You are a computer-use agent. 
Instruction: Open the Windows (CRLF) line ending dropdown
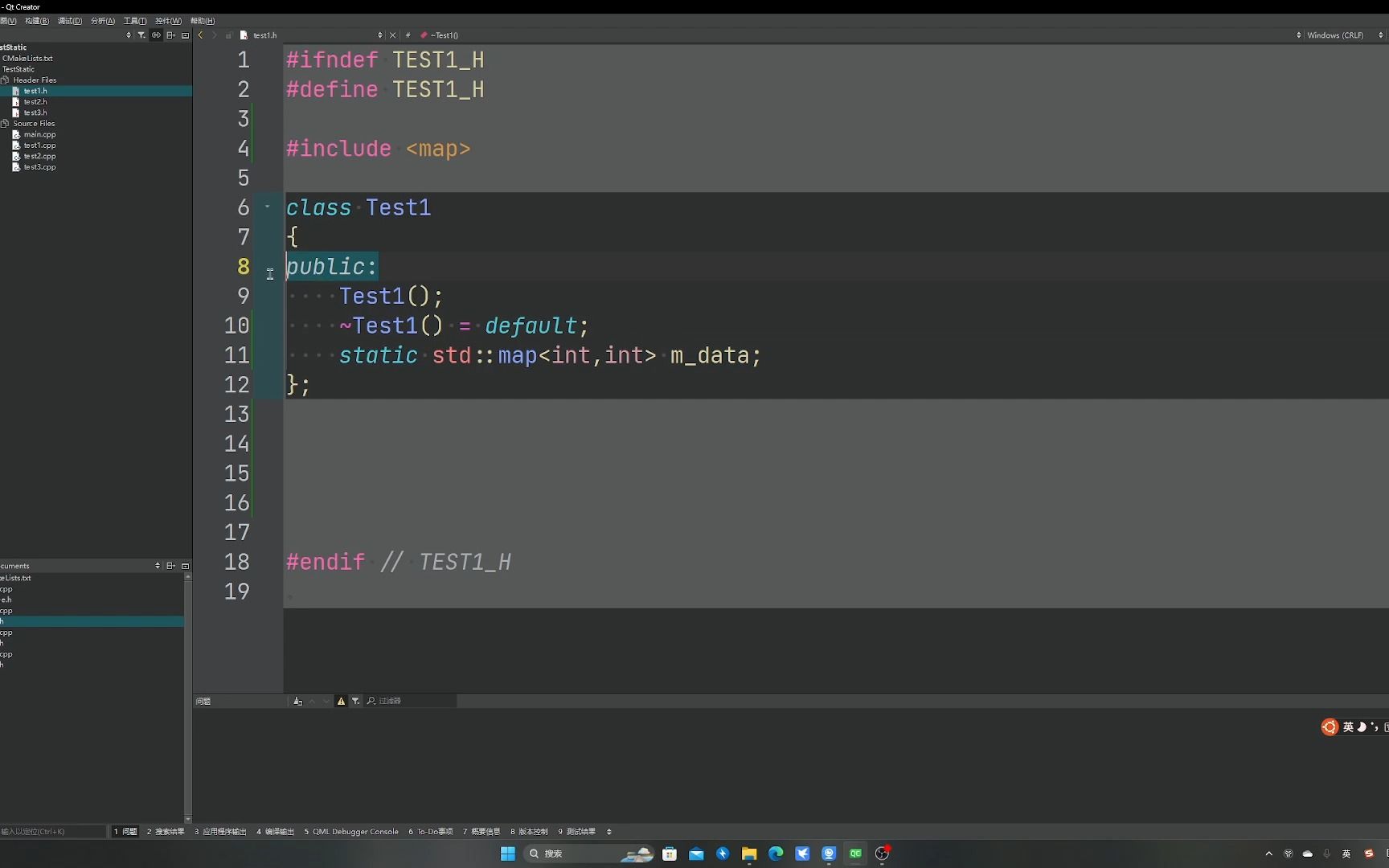click(x=1335, y=35)
